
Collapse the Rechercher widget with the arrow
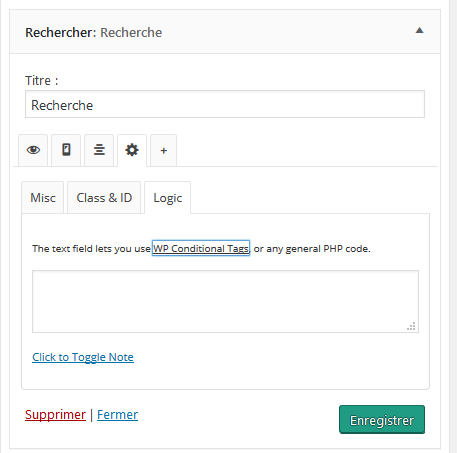(x=419, y=31)
